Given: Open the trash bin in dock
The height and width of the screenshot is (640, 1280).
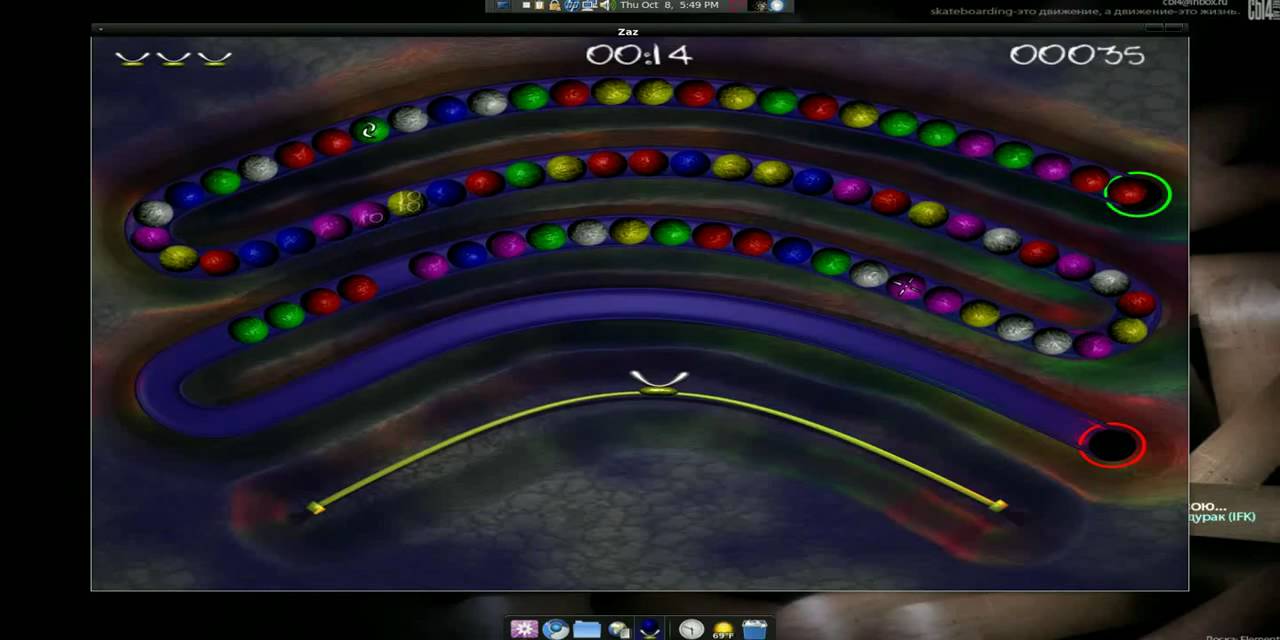Looking at the screenshot, I should (x=755, y=629).
